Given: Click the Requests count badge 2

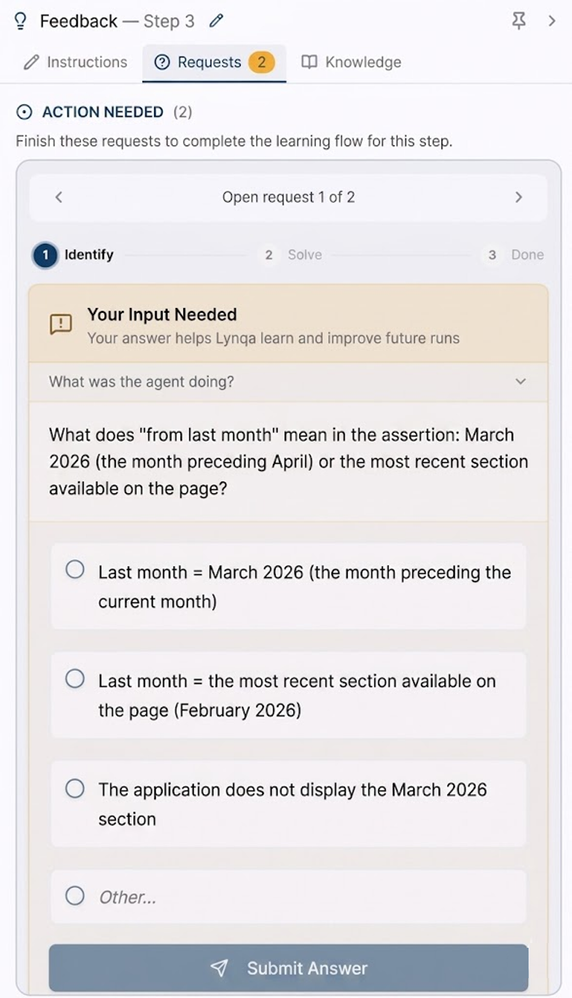Looking at the screenshot, I should point(261,62).
